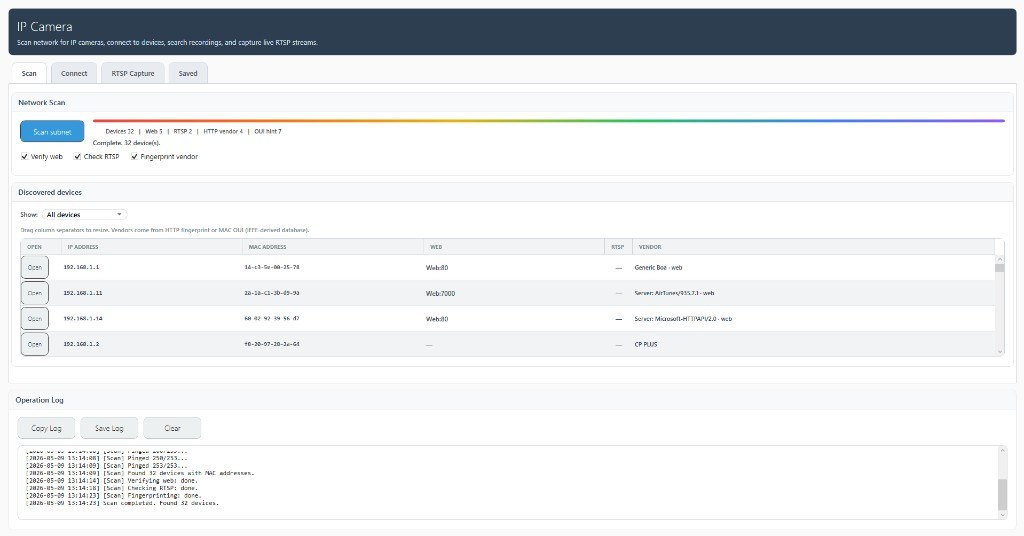1024x536 pixels.
Task: Click the IP ADDRESS column header
Action: point(83,247)
